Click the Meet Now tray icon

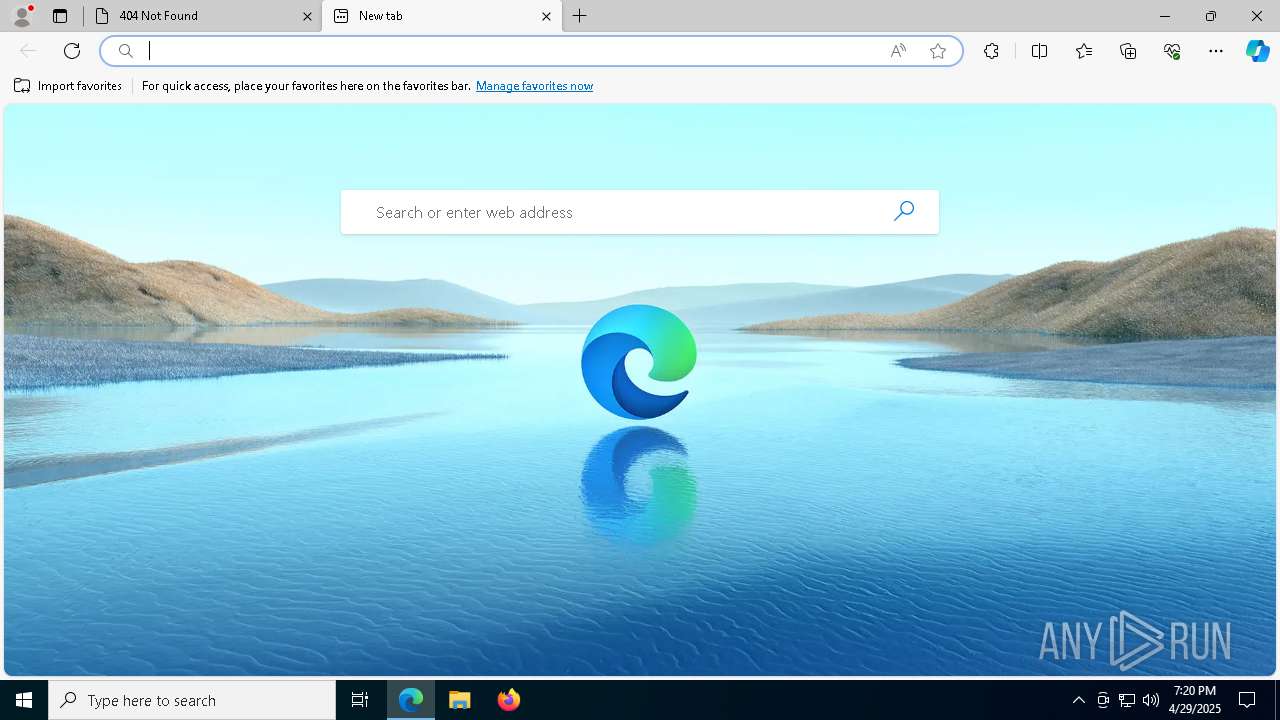(1103, 700)
